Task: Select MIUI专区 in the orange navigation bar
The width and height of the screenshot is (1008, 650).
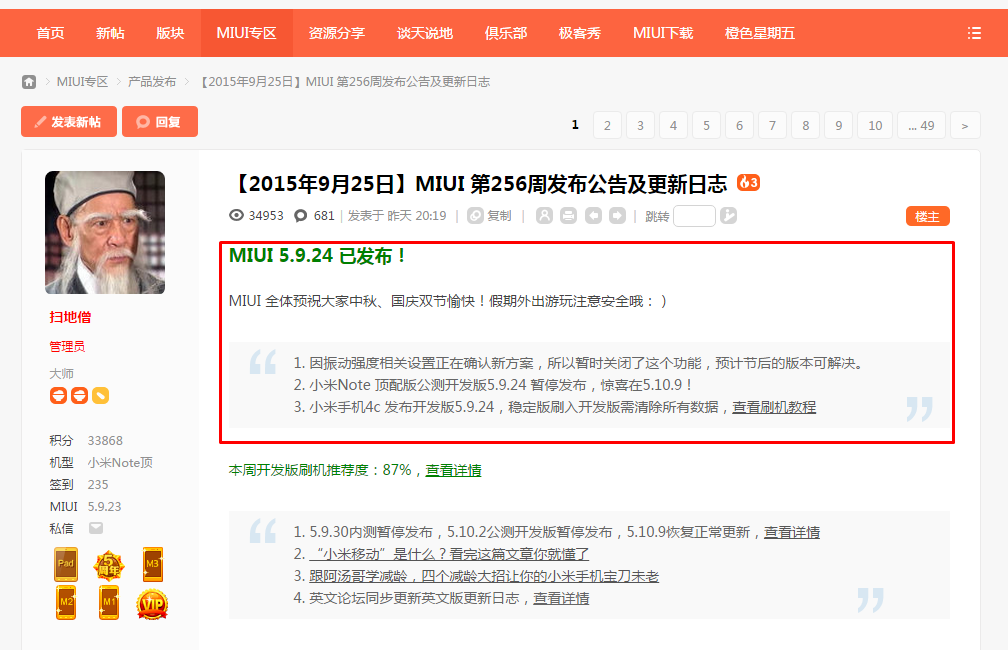Action: (246, 33)
